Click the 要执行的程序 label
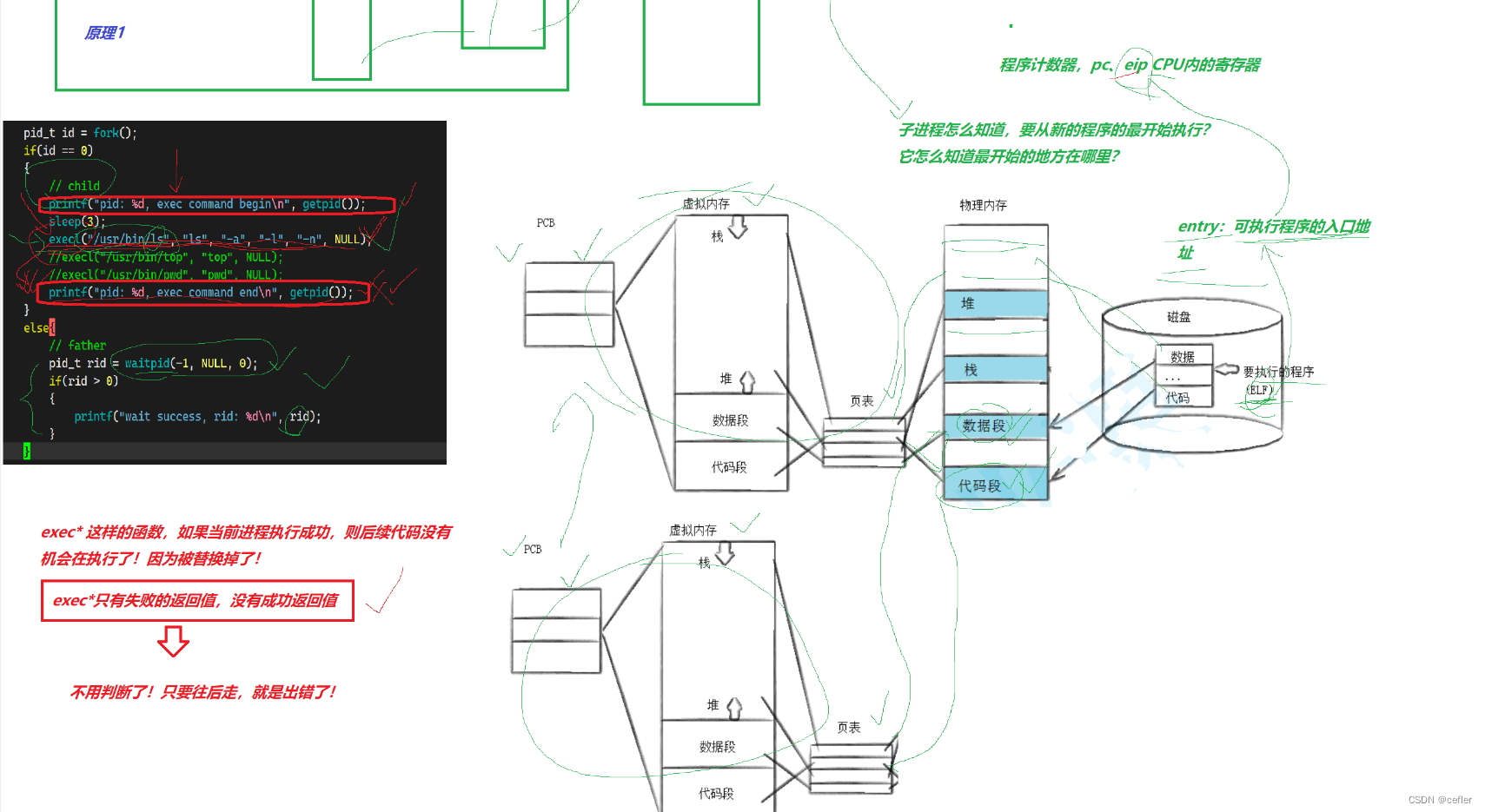 [1278, 372]
